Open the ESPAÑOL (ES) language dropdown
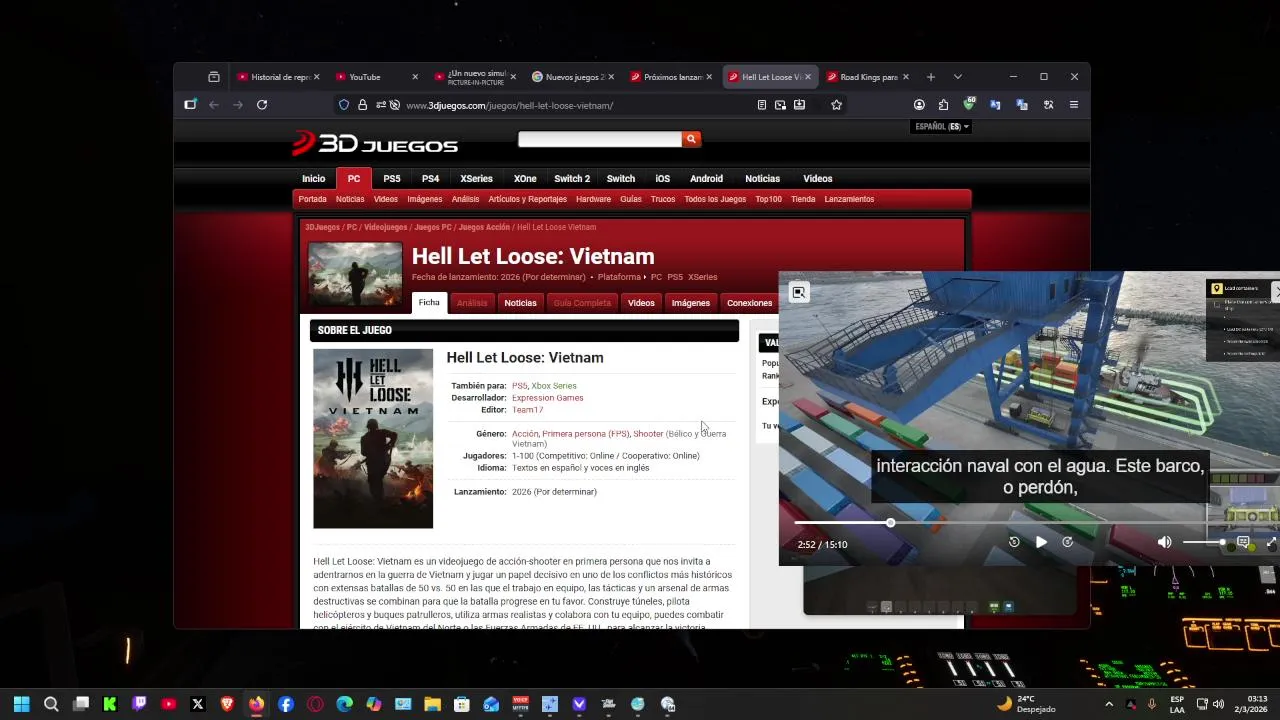 (x=942, y=127)
